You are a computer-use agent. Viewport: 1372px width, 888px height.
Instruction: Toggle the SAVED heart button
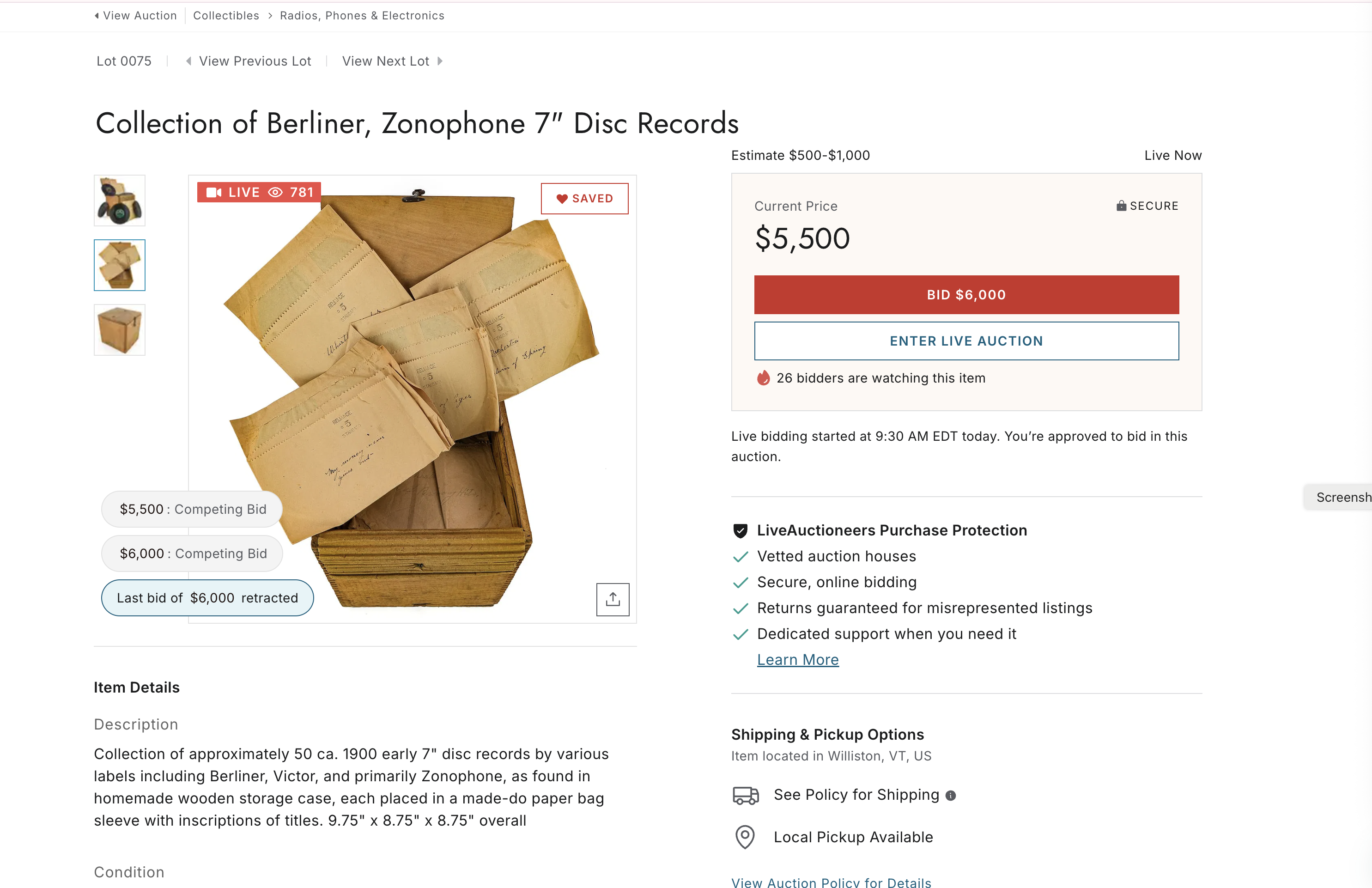(584, 198)
